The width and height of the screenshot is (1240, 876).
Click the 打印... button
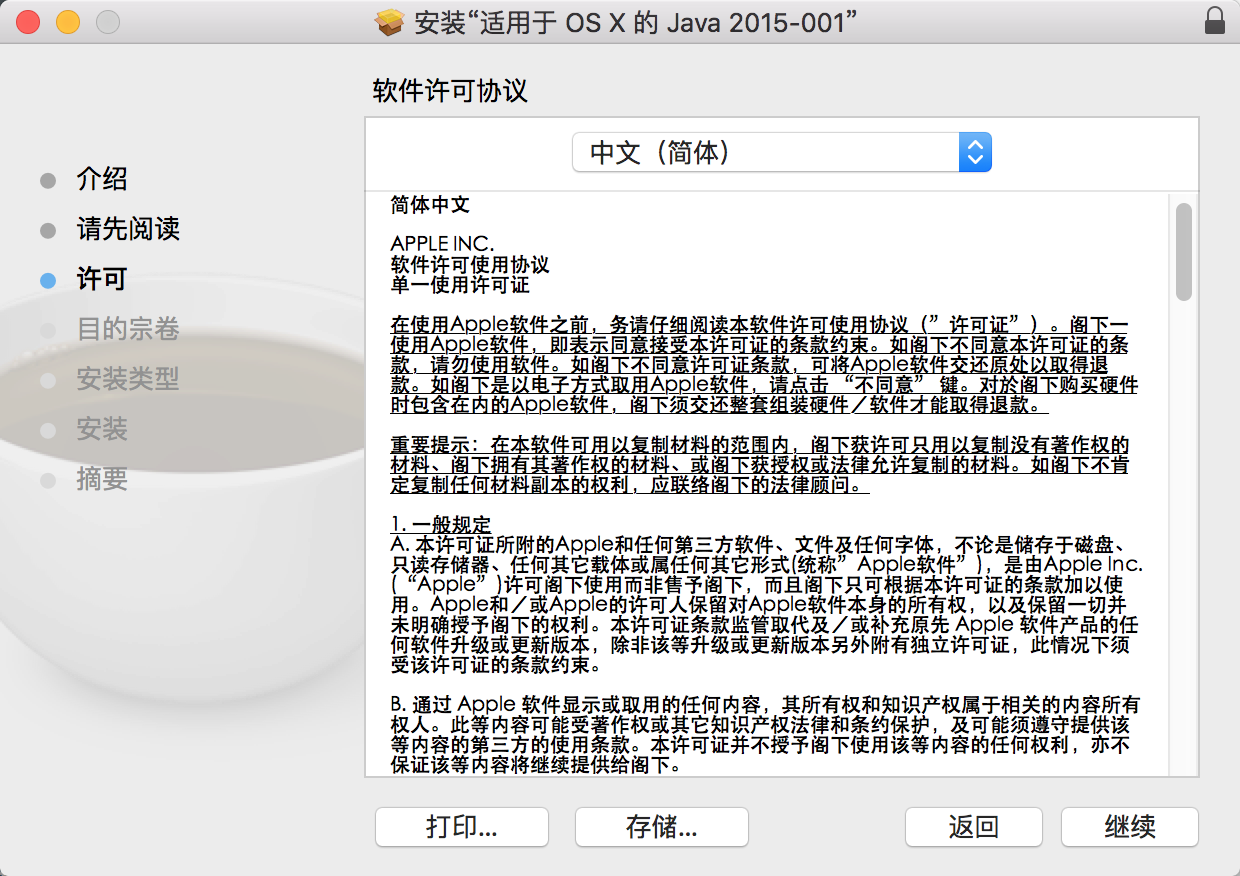pos(462,827)
